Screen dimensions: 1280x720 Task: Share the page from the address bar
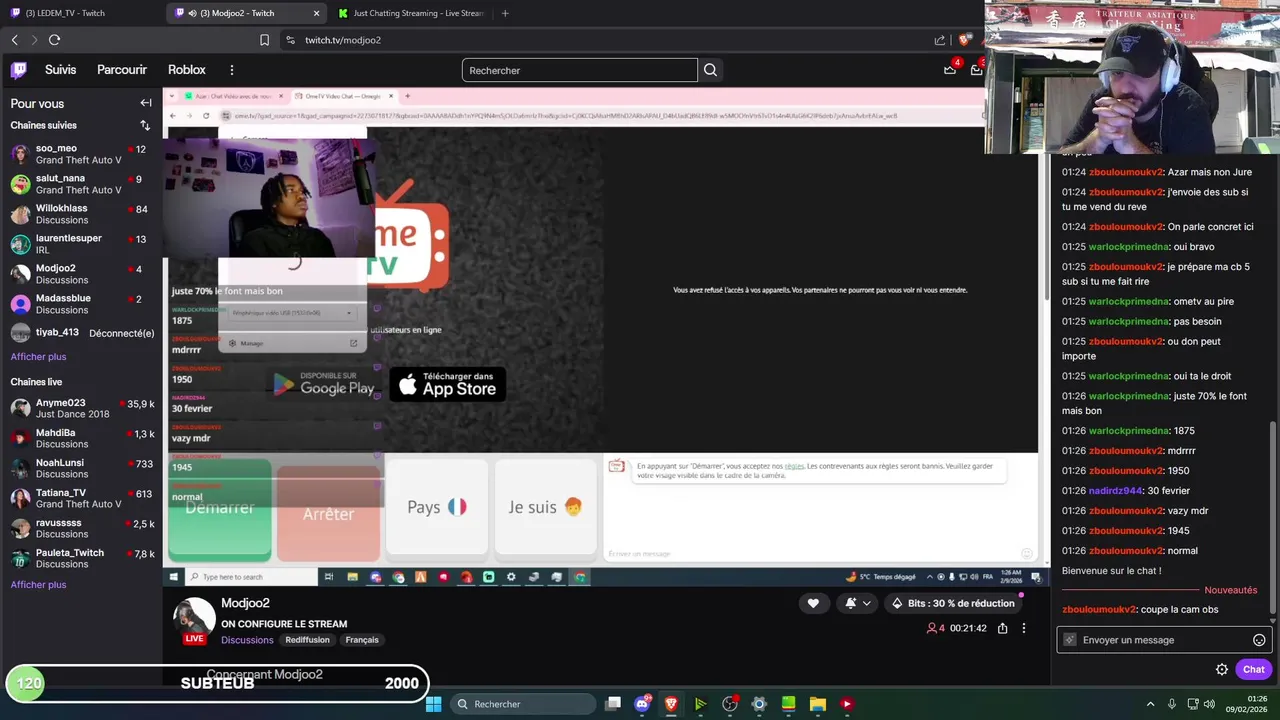pos(940,40)
